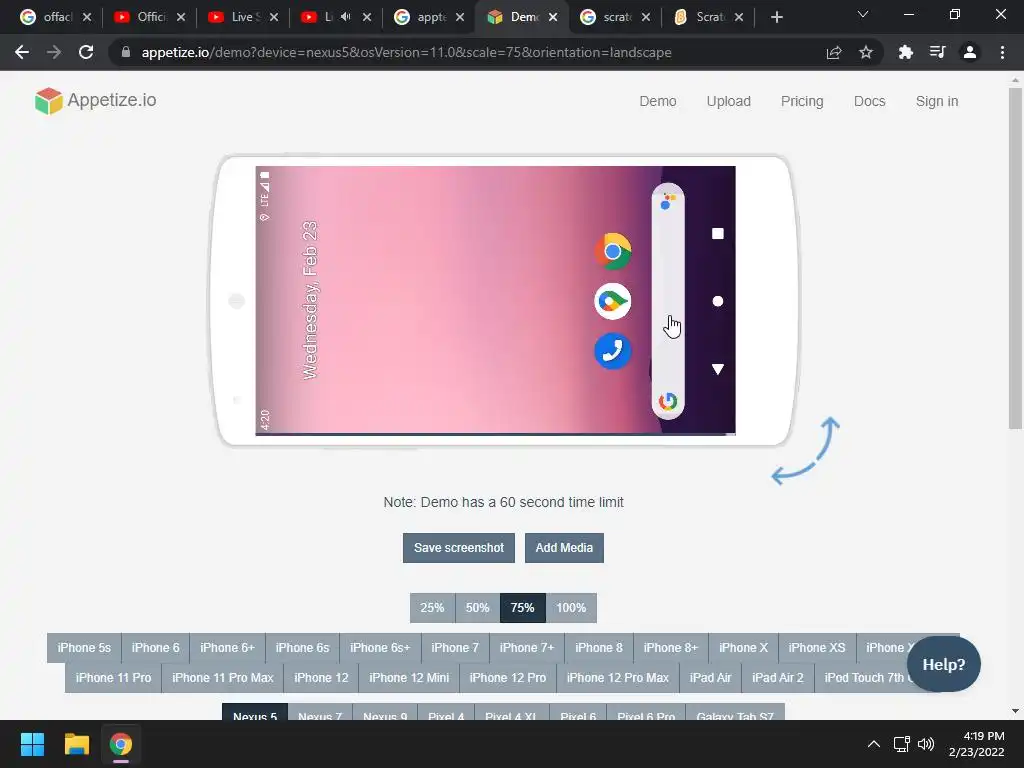The image size is (1024, 768).
Task: Choose the iPhone 6+ device
Action: [227, 648]
